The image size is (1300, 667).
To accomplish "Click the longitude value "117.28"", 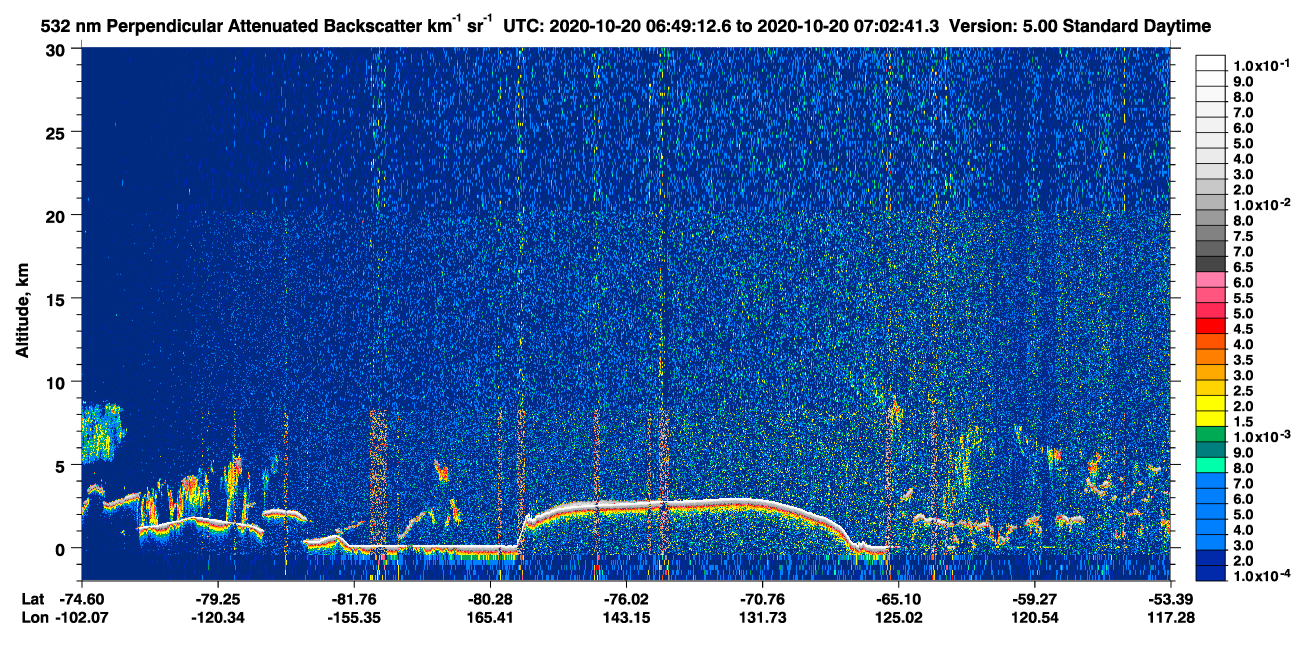I will (x=1170, y=618).
